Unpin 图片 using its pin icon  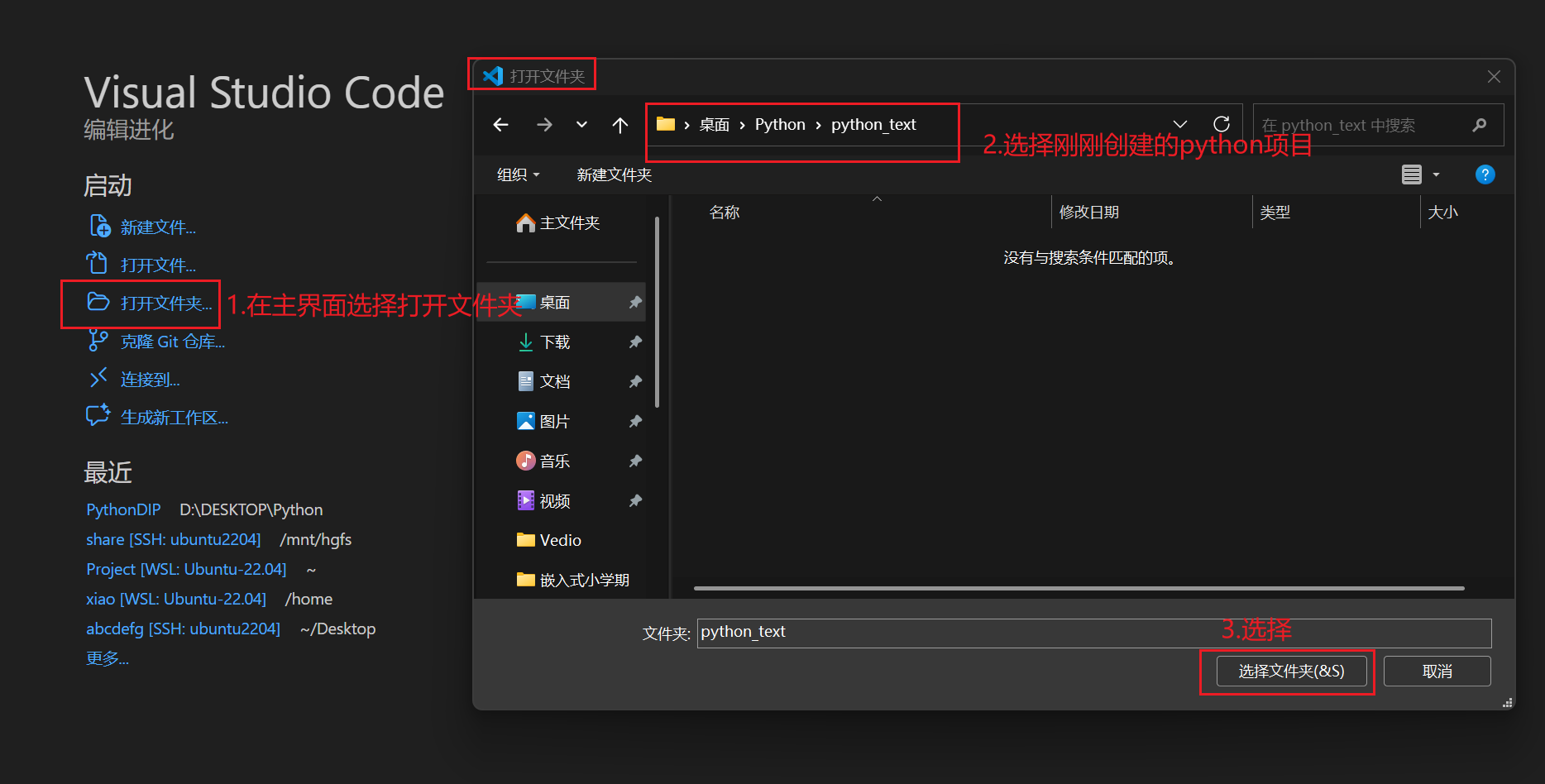point(634,422)
